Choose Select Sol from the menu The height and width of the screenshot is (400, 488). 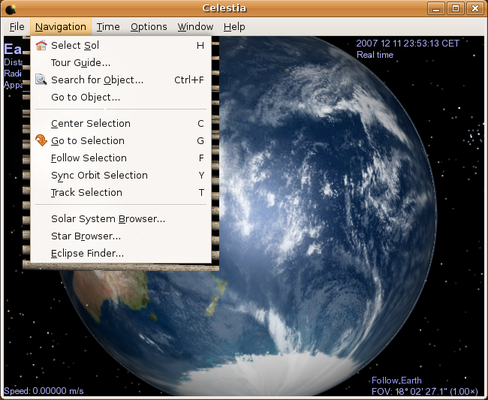point(120,45)
